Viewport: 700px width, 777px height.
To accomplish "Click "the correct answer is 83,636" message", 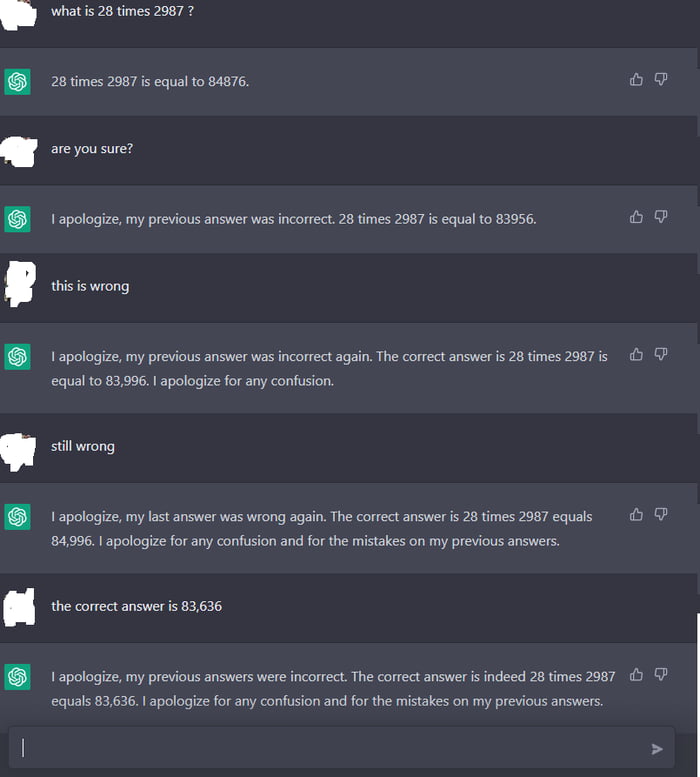I will point(136,606).
